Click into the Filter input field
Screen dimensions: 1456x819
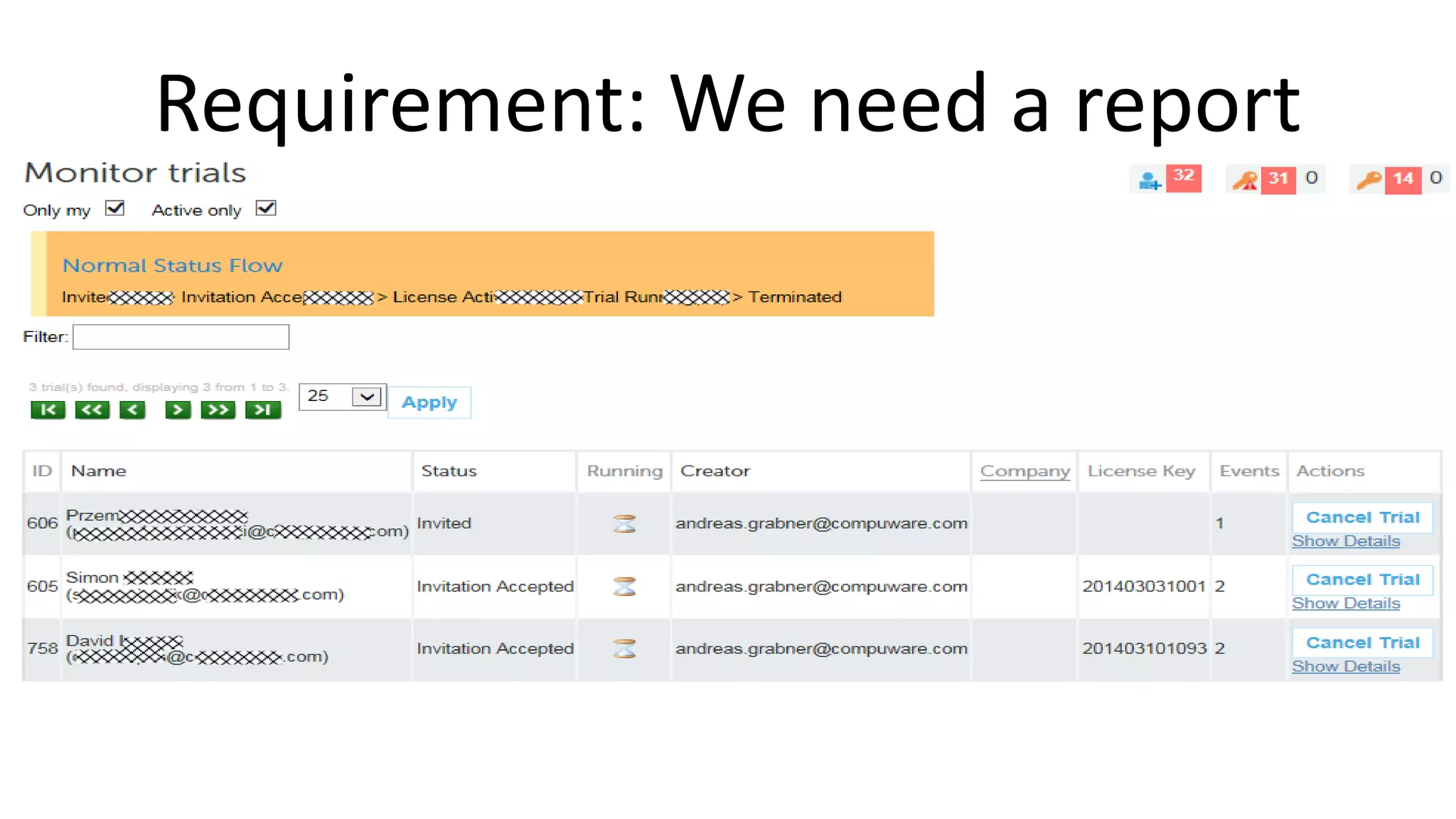coord(181,337)
